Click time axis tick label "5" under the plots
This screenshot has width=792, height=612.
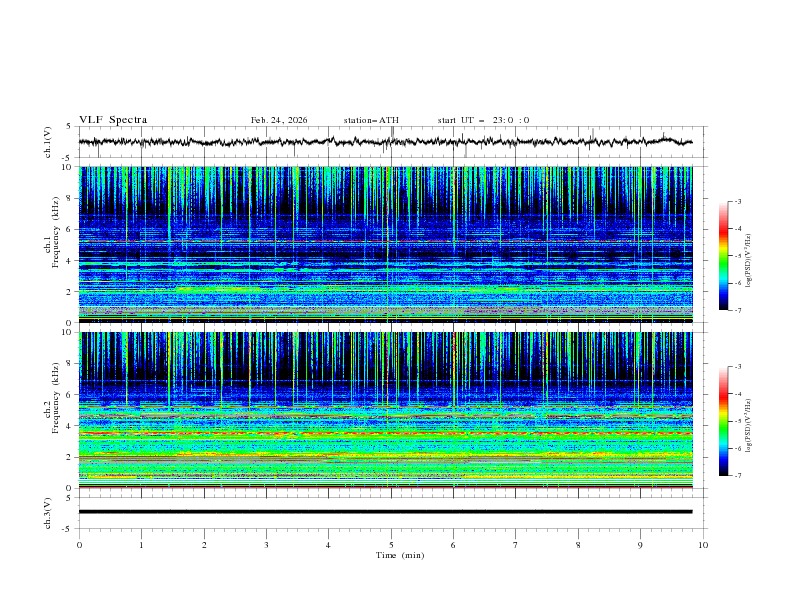[x=391, y=545]
